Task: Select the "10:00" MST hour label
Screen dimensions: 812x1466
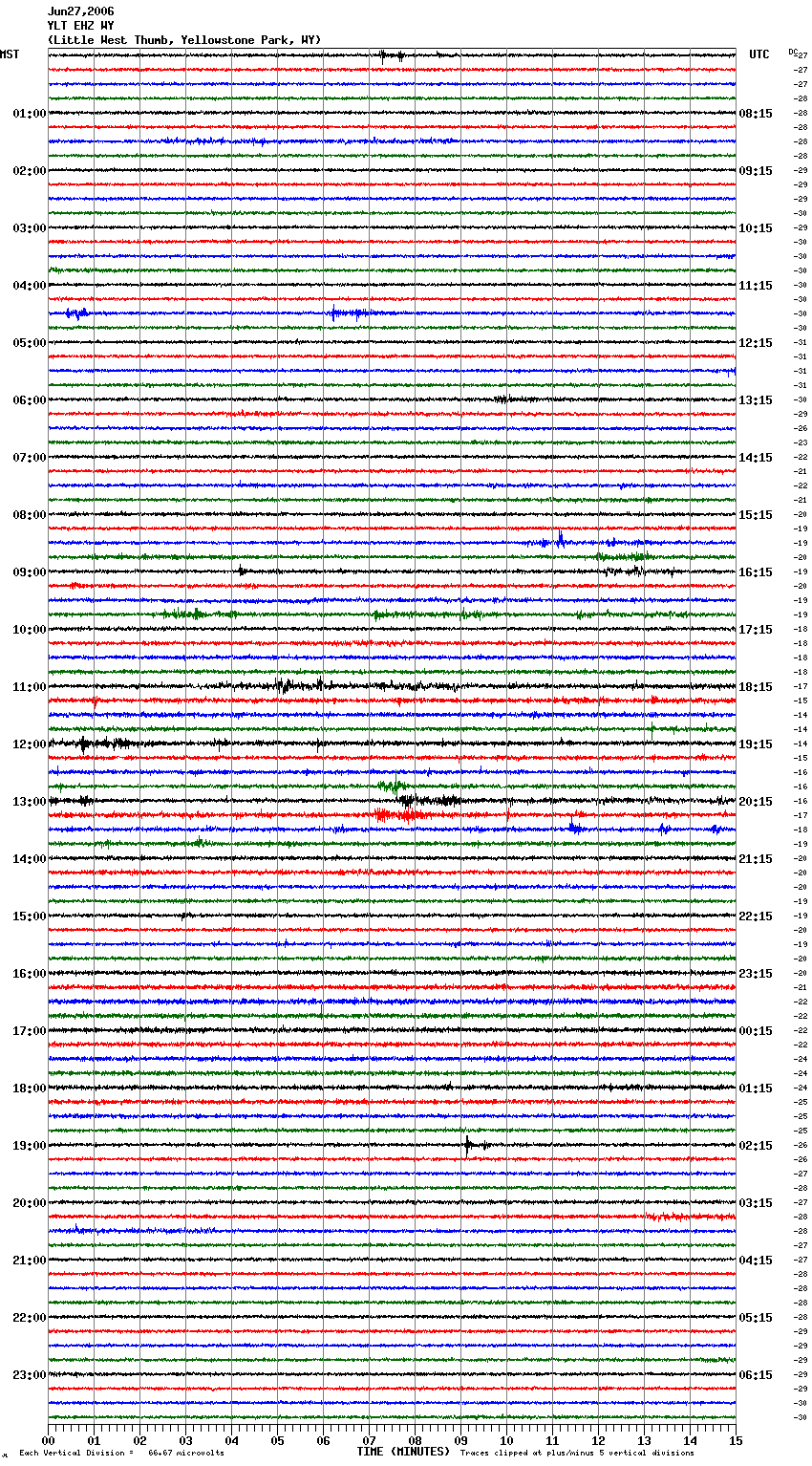Action: 30,630
